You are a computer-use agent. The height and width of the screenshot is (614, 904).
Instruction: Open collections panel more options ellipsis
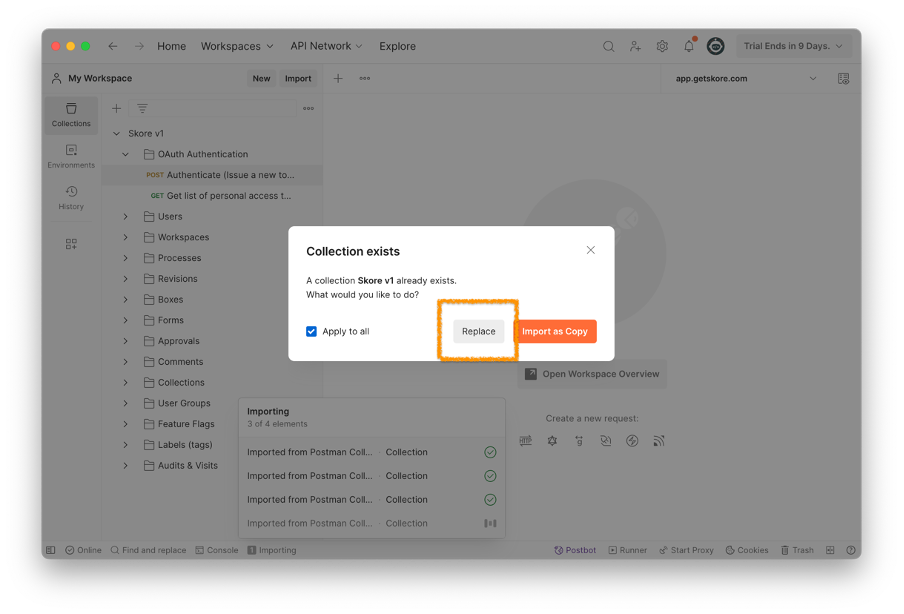pyautogui.click(x=308, y=108)
